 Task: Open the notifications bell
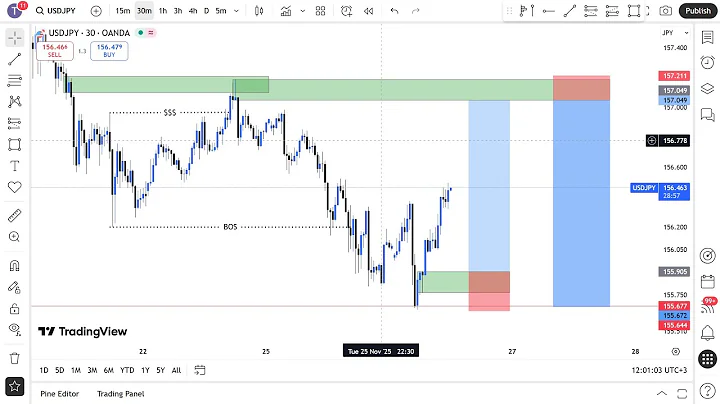click(708, 333)
